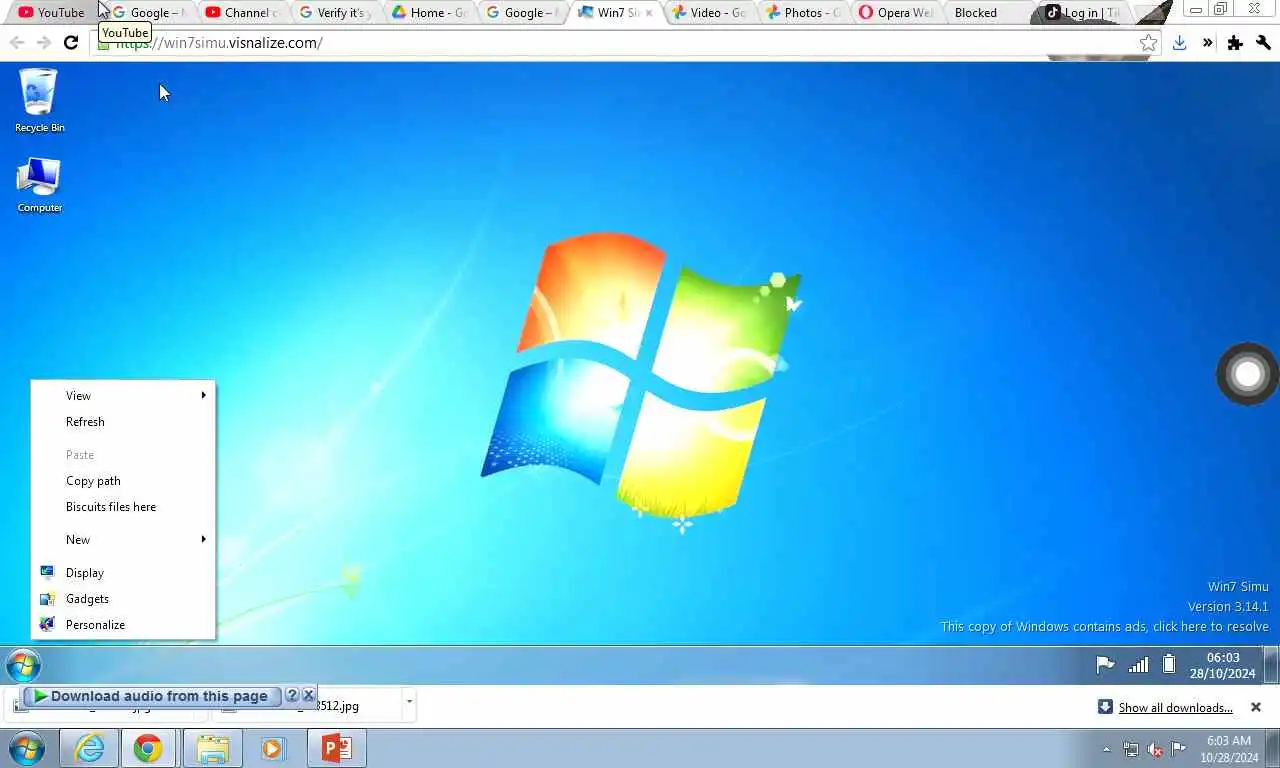Expand the toolbar overflow chevron
1280x768 pixels.
click(1207, 43)
